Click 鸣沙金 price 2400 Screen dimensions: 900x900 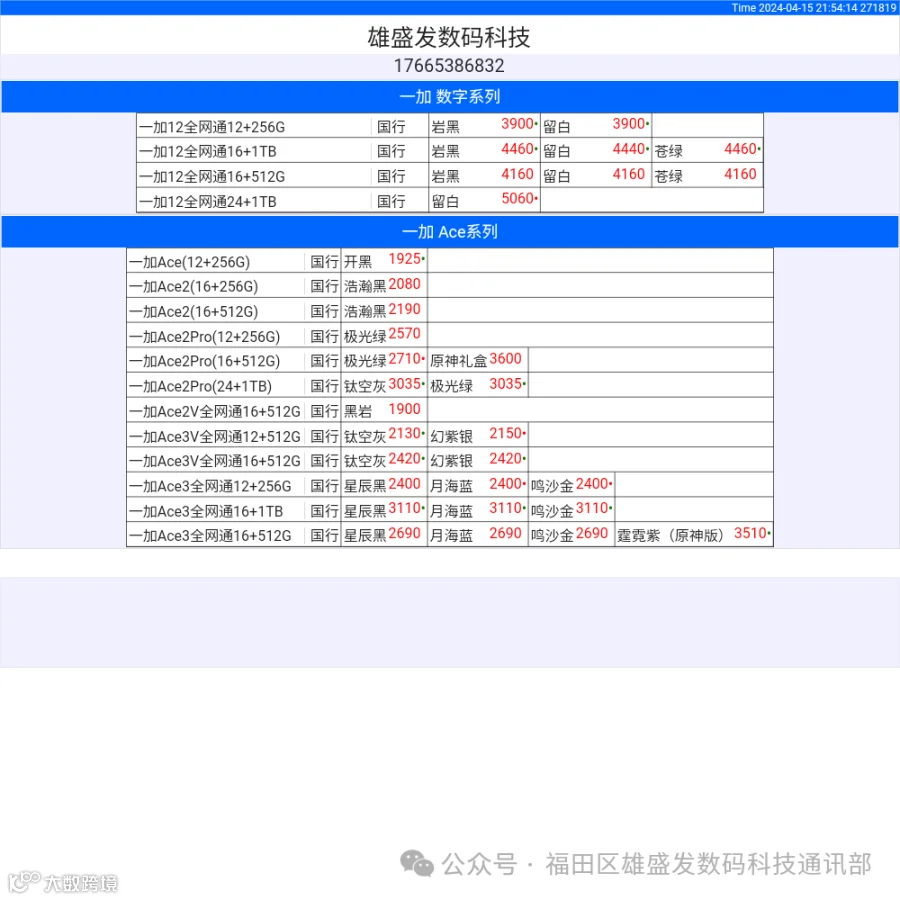click(x=592, y=484)
